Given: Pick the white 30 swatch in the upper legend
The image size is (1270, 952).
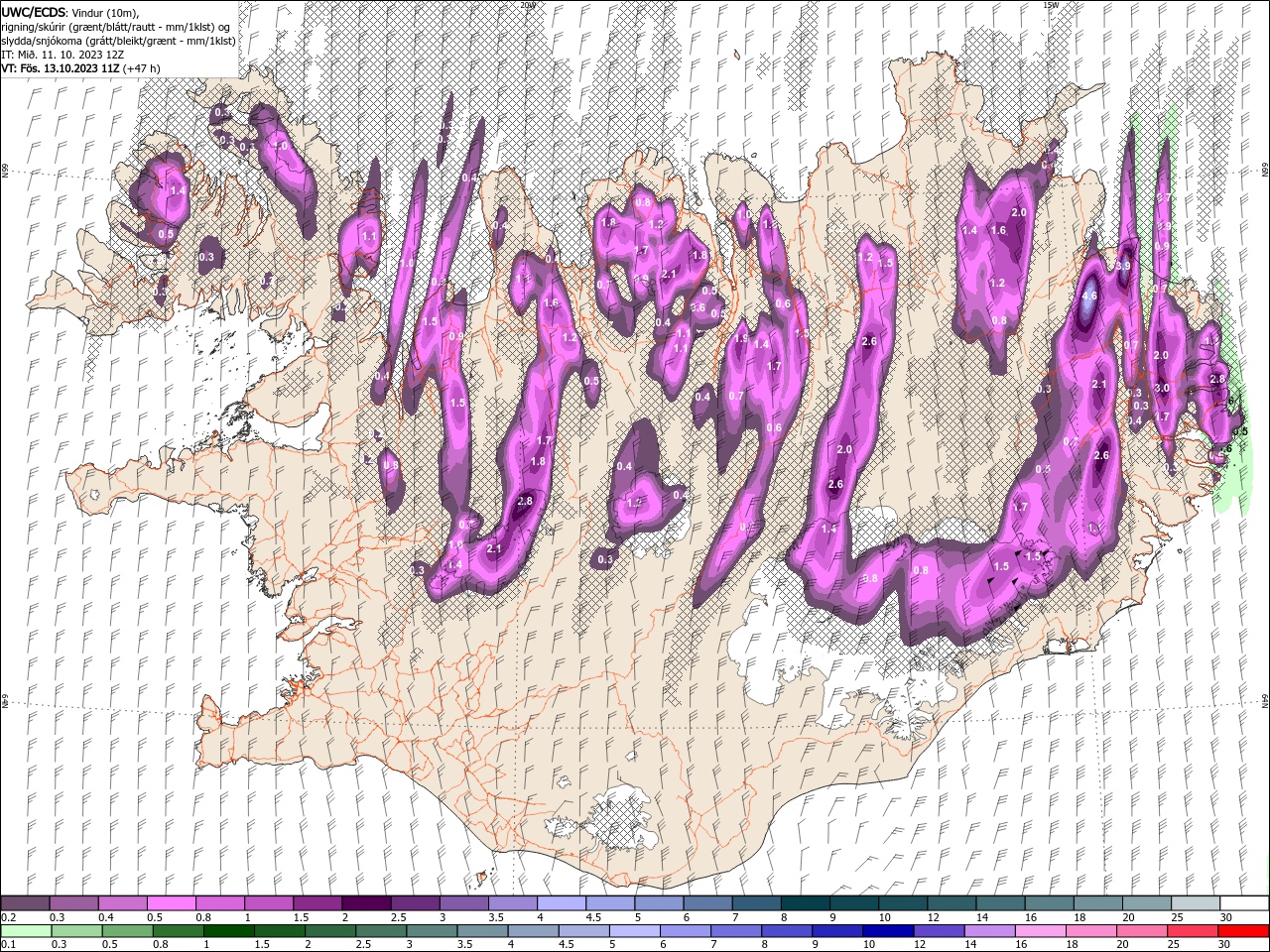Looking at the screenshot, I should coord(1243,902).
